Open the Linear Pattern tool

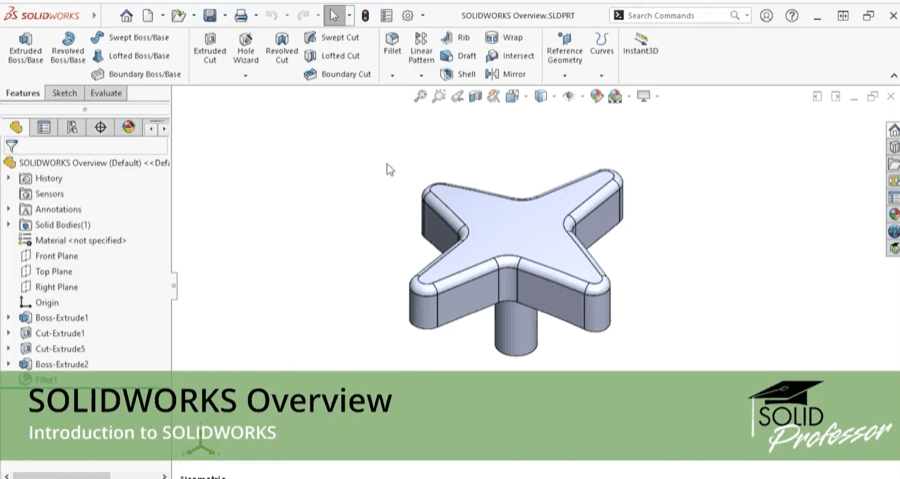(x=421, y=47)
